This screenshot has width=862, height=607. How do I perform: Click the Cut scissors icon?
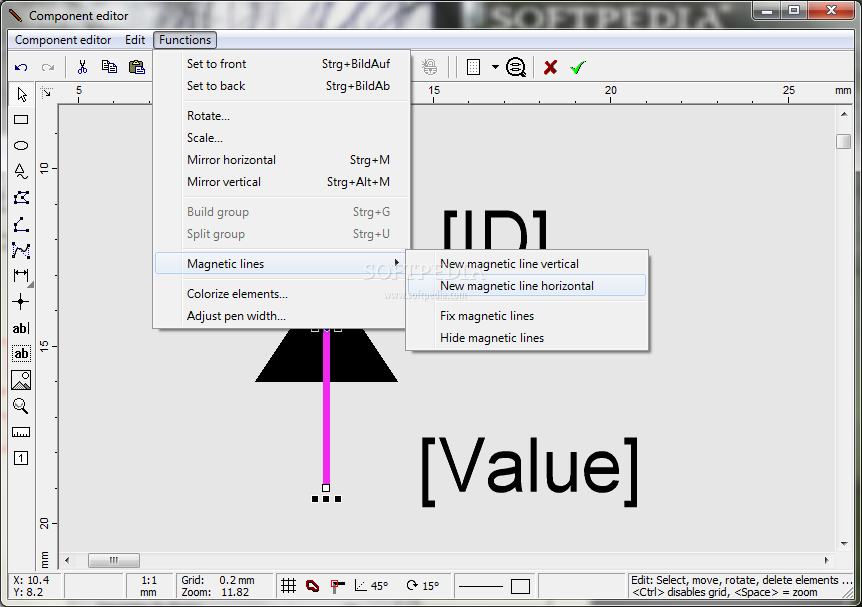82,67
